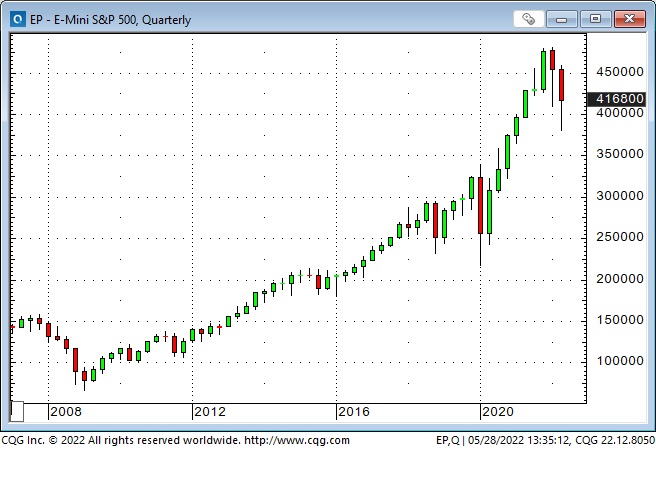Screen dimensions: 656x490
Task: Click the 'CQG 22.12.8050' version text
Action: click(x=615, y=440)
